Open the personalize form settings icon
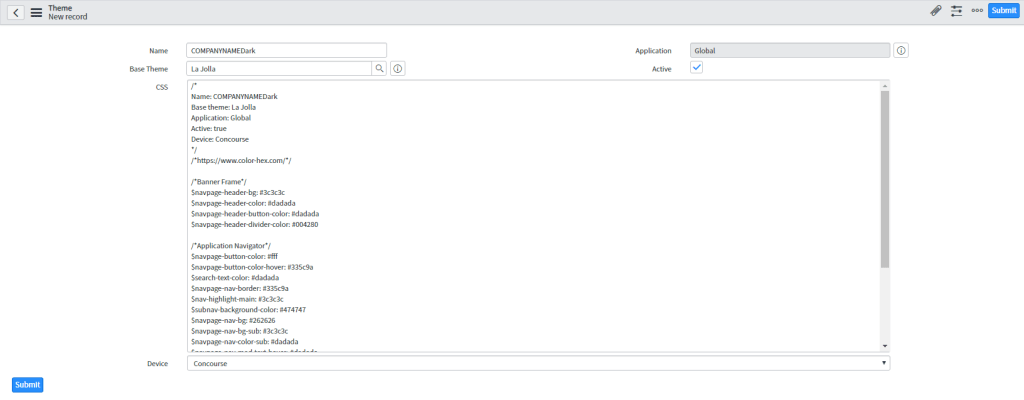This screenshot has width=1024, height=400. pyautogui.click(x=957, y=11)
